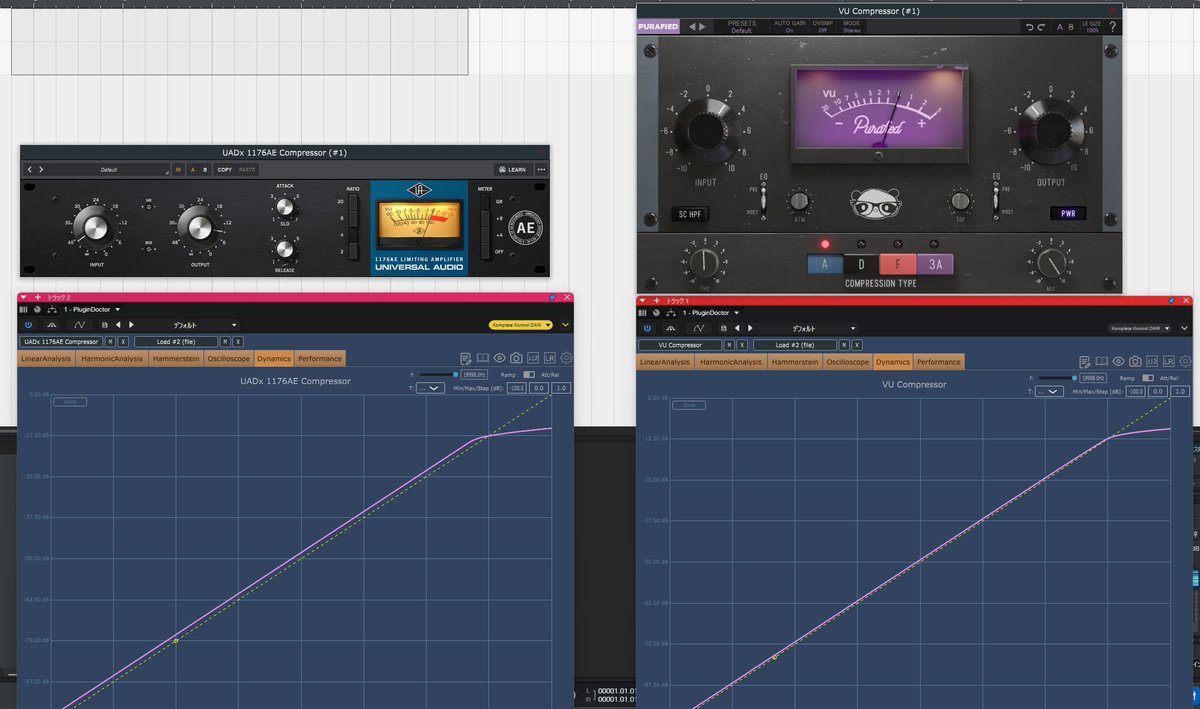Pin the トラック 1 plugin window
The height and width of the screenshot is (709, 1200).
[x=1172, y=301]
